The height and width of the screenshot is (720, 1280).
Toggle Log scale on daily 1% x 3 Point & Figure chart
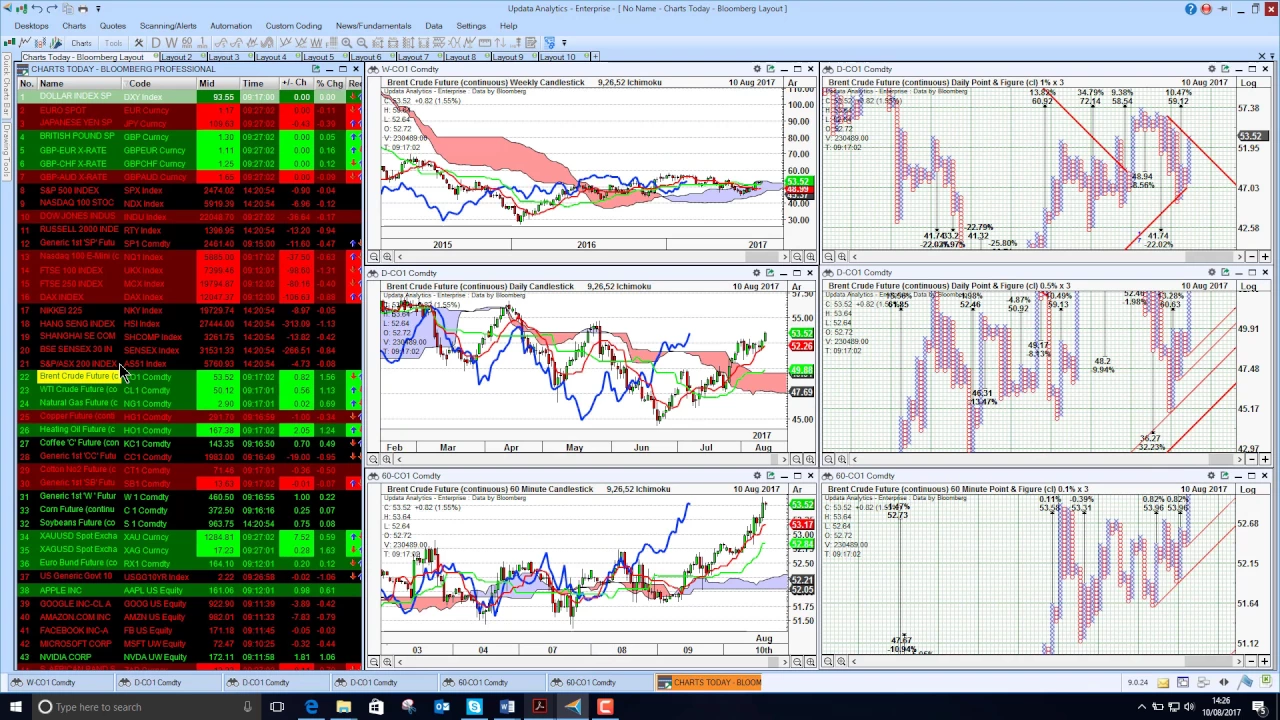pos(1248,83)
